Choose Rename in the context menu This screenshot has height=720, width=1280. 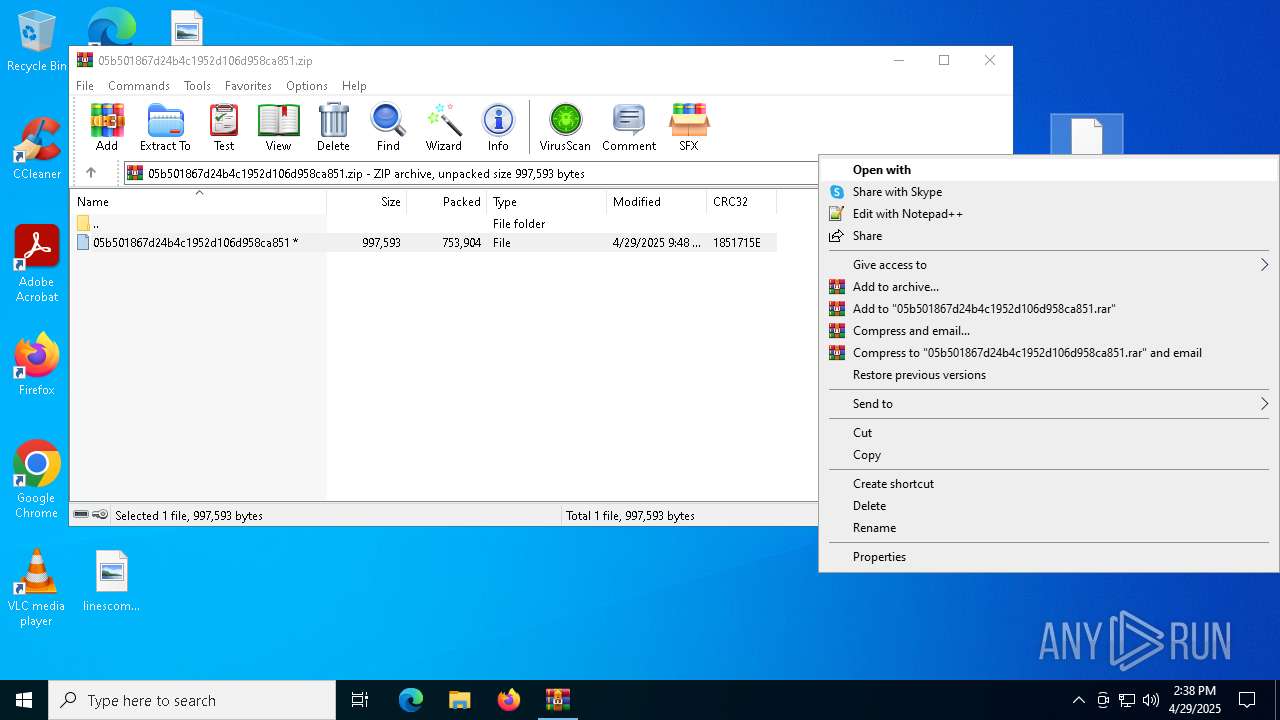pos(1050,528)
